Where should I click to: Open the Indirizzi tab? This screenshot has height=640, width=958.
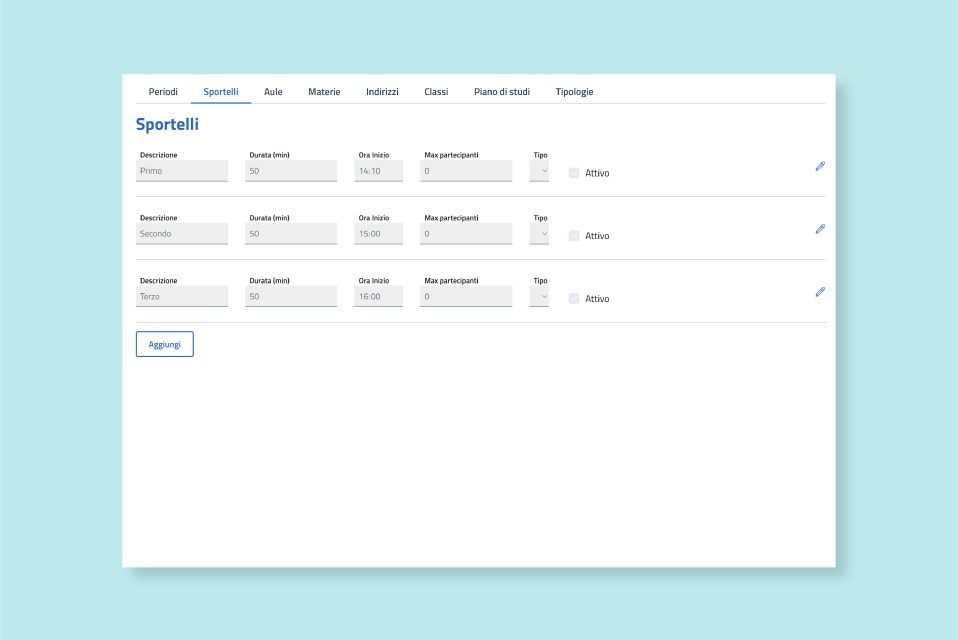point(382,92)
